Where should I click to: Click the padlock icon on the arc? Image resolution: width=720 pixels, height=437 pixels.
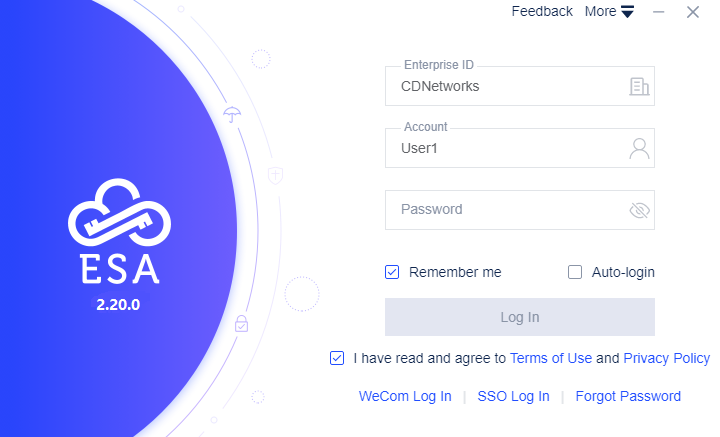pos(242,323)
